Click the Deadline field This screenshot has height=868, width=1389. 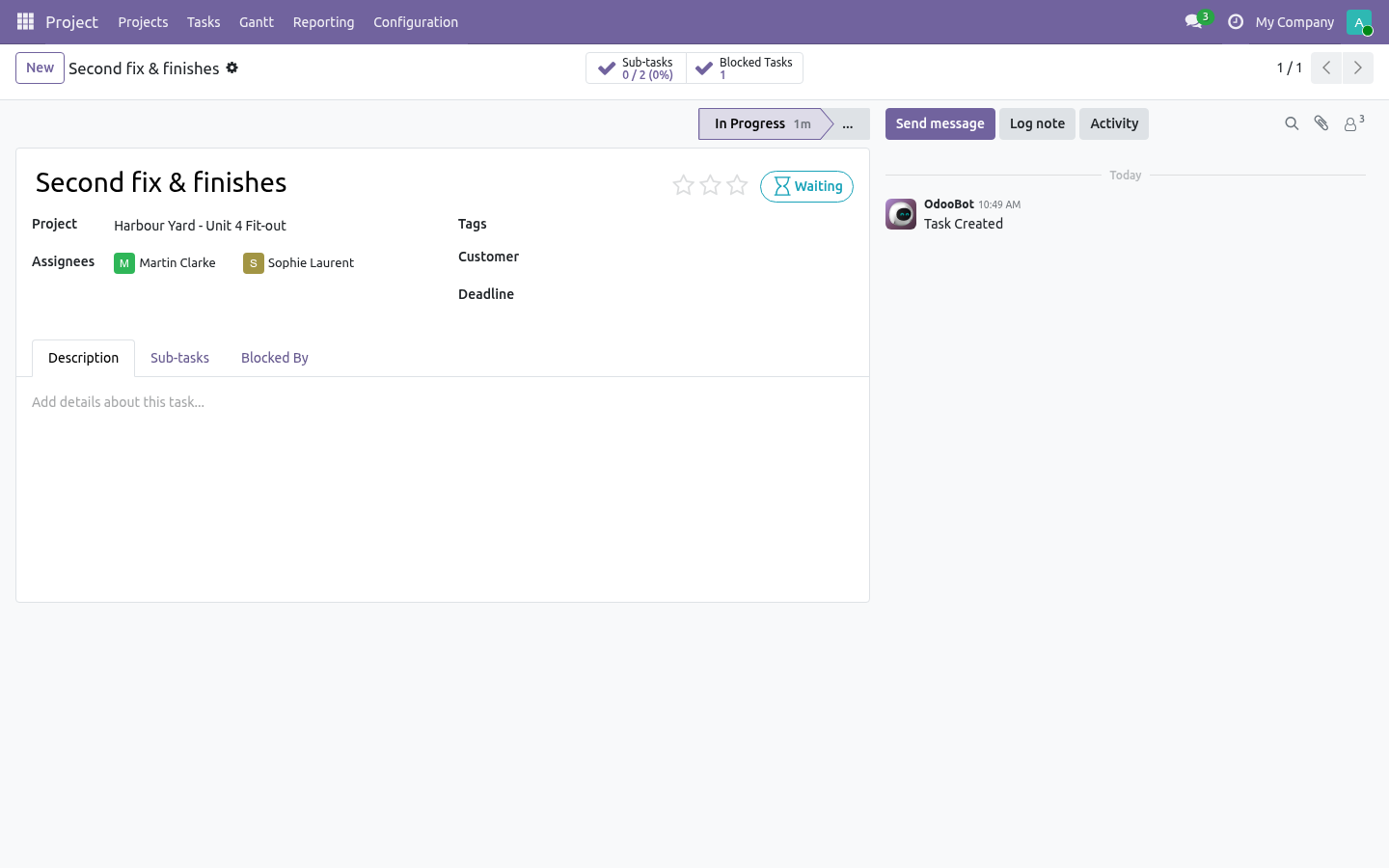tap(694, 294)
